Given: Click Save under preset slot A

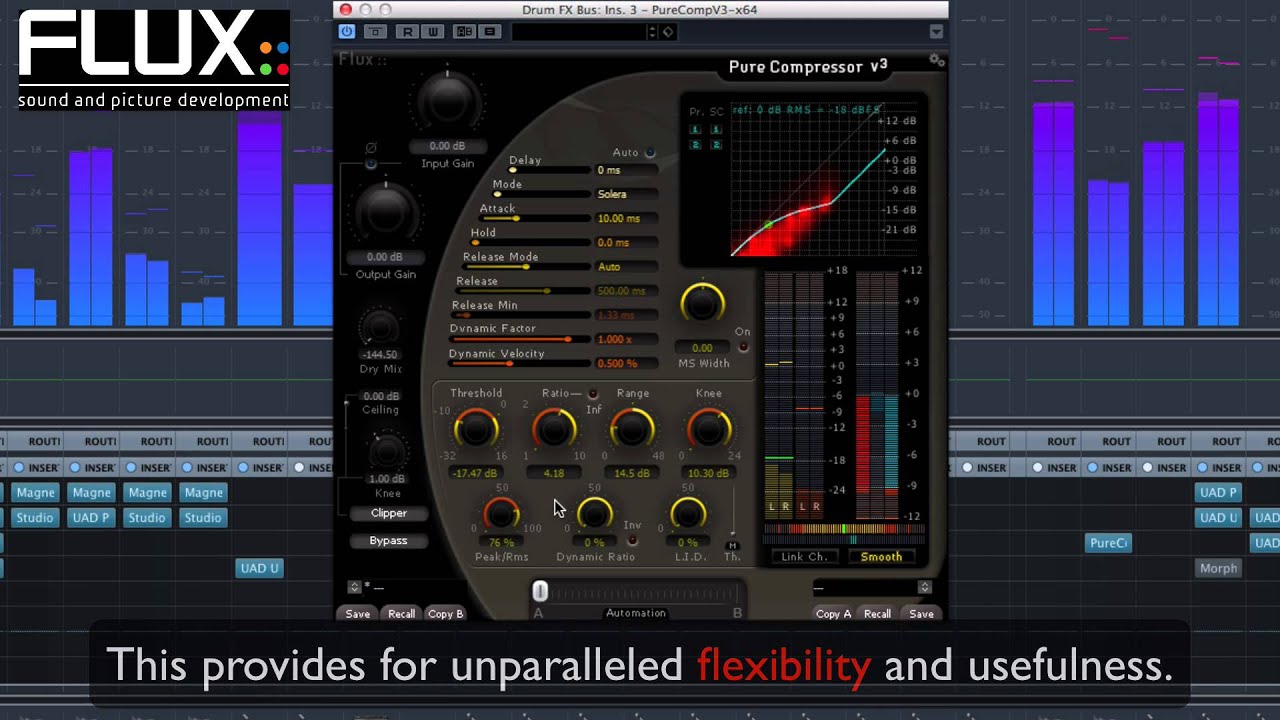Looking at the screenshot, I should click(x=358, y=613).
